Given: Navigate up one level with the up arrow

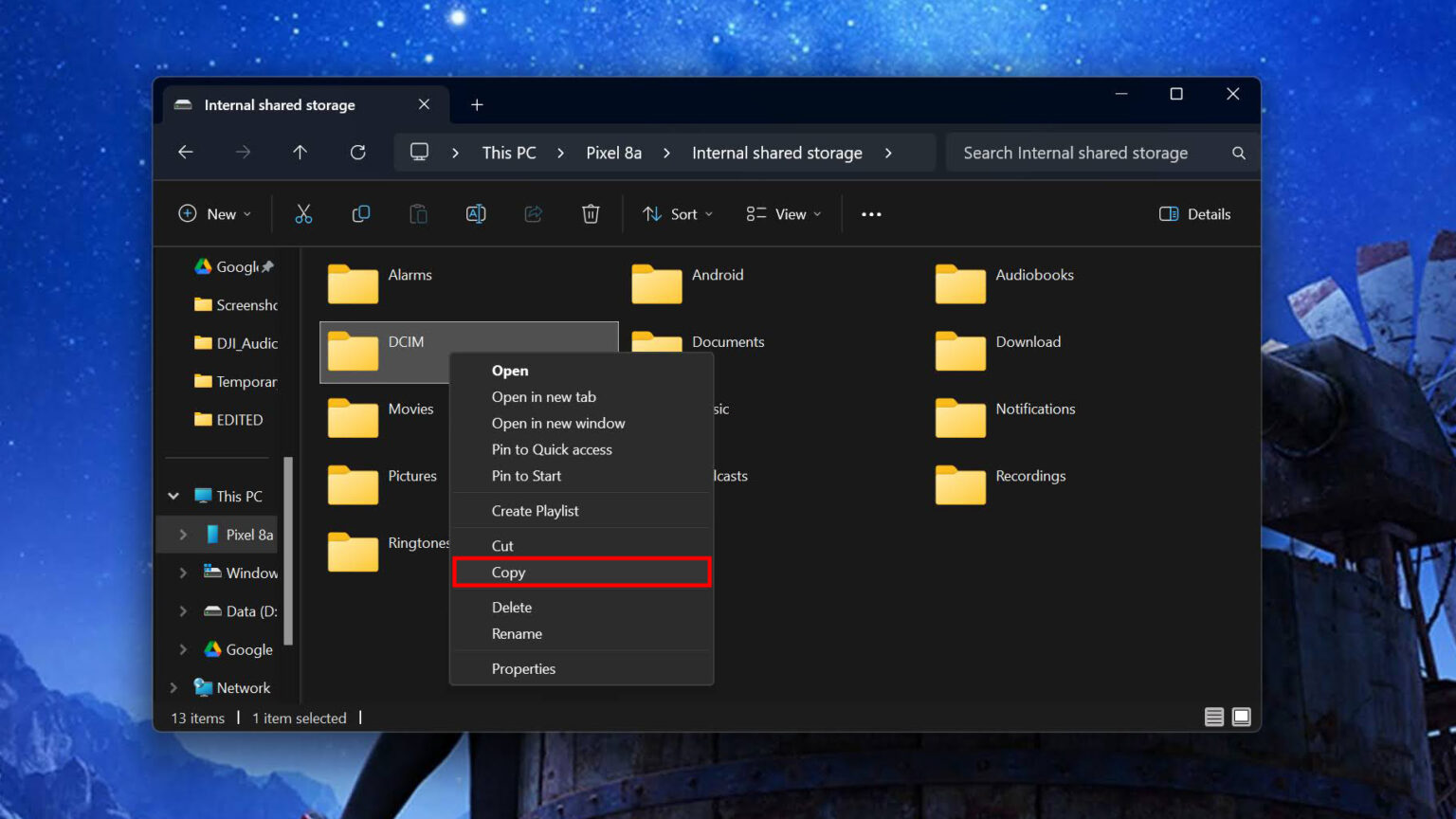Looking at the screenshot, I should [300, 152].
